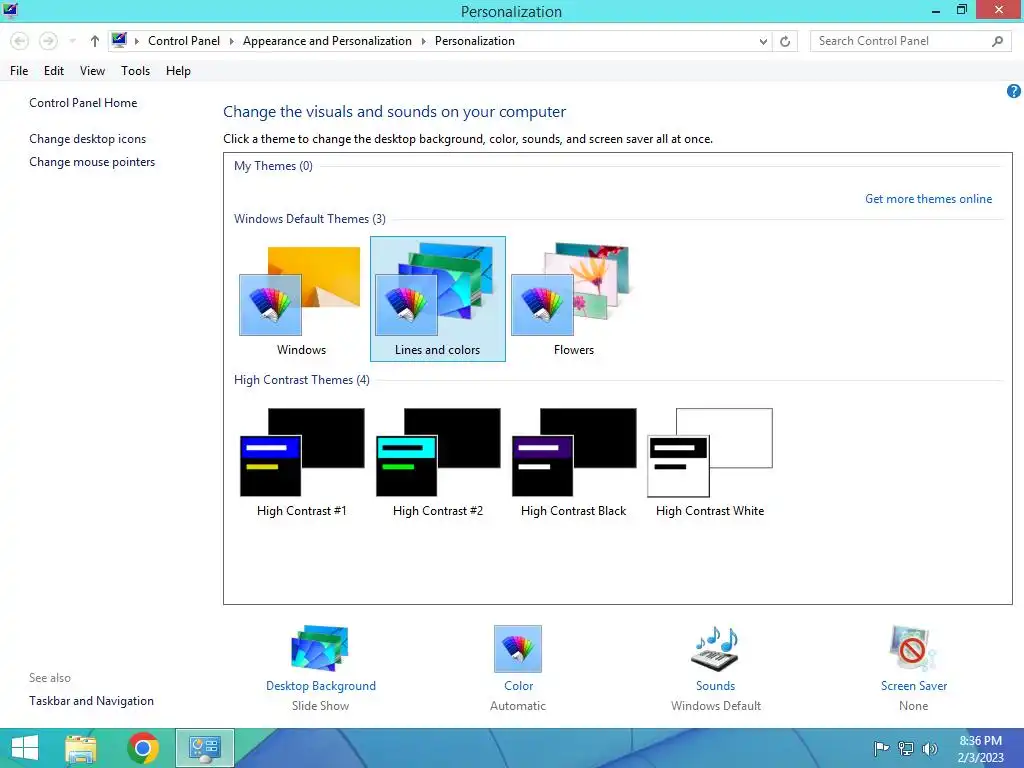Click Get more themes online

tap(928, 199)
